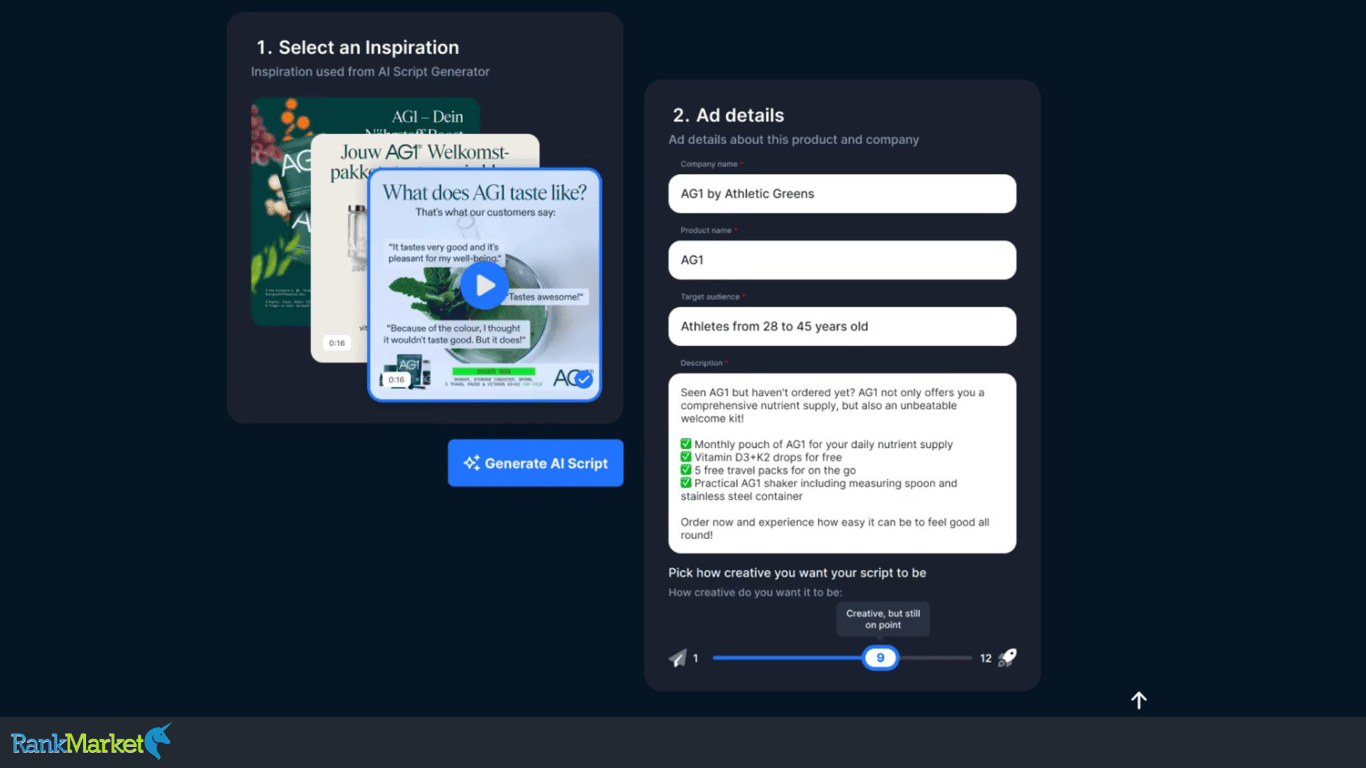
Task: Click the paper plane icon at slider minimum
Action: click(x=678, y=658)
